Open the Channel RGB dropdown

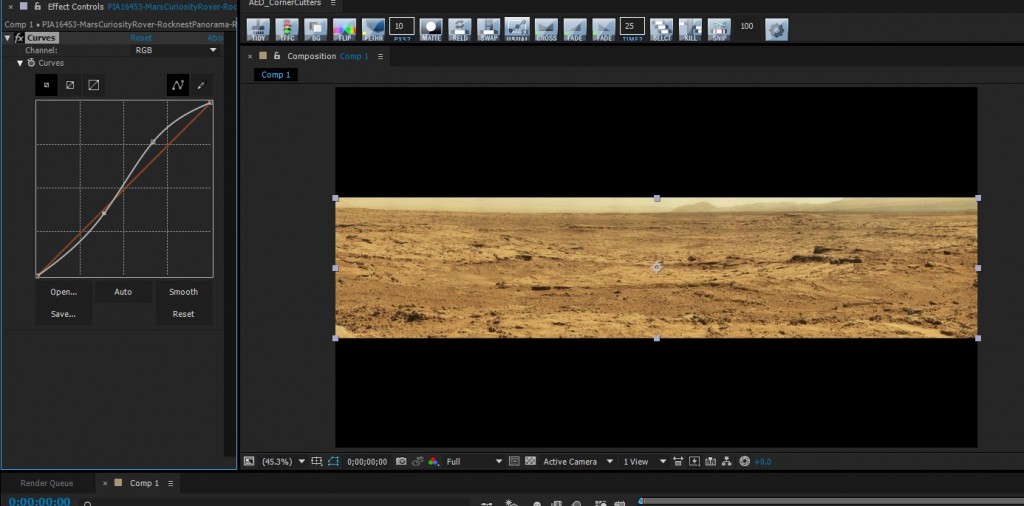pyautogui.click(x=175, y=49)
